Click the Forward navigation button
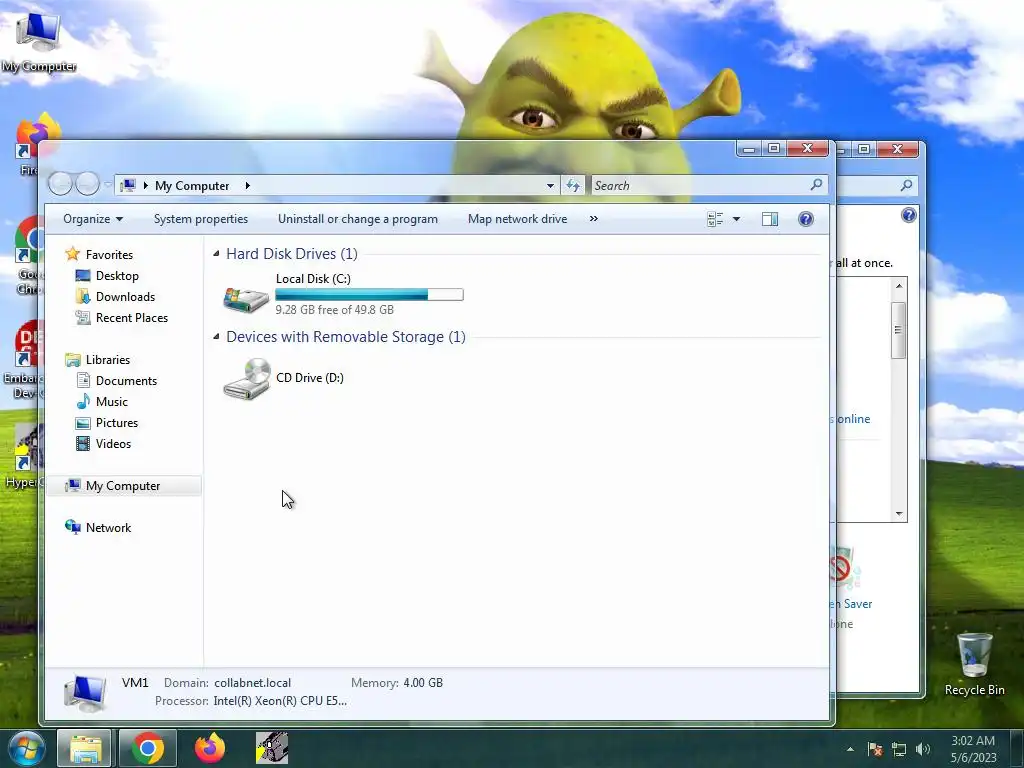 [x=88, y=184]
